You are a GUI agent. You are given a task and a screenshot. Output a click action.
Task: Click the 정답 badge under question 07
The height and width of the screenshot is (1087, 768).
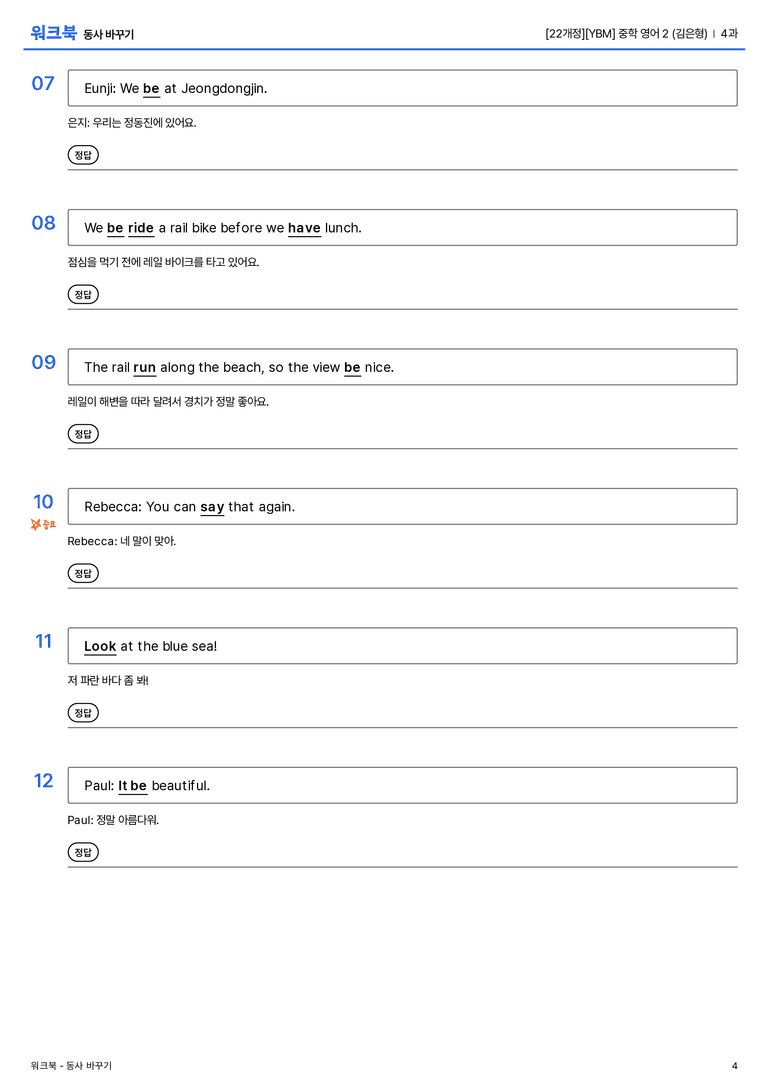(83, 155)
